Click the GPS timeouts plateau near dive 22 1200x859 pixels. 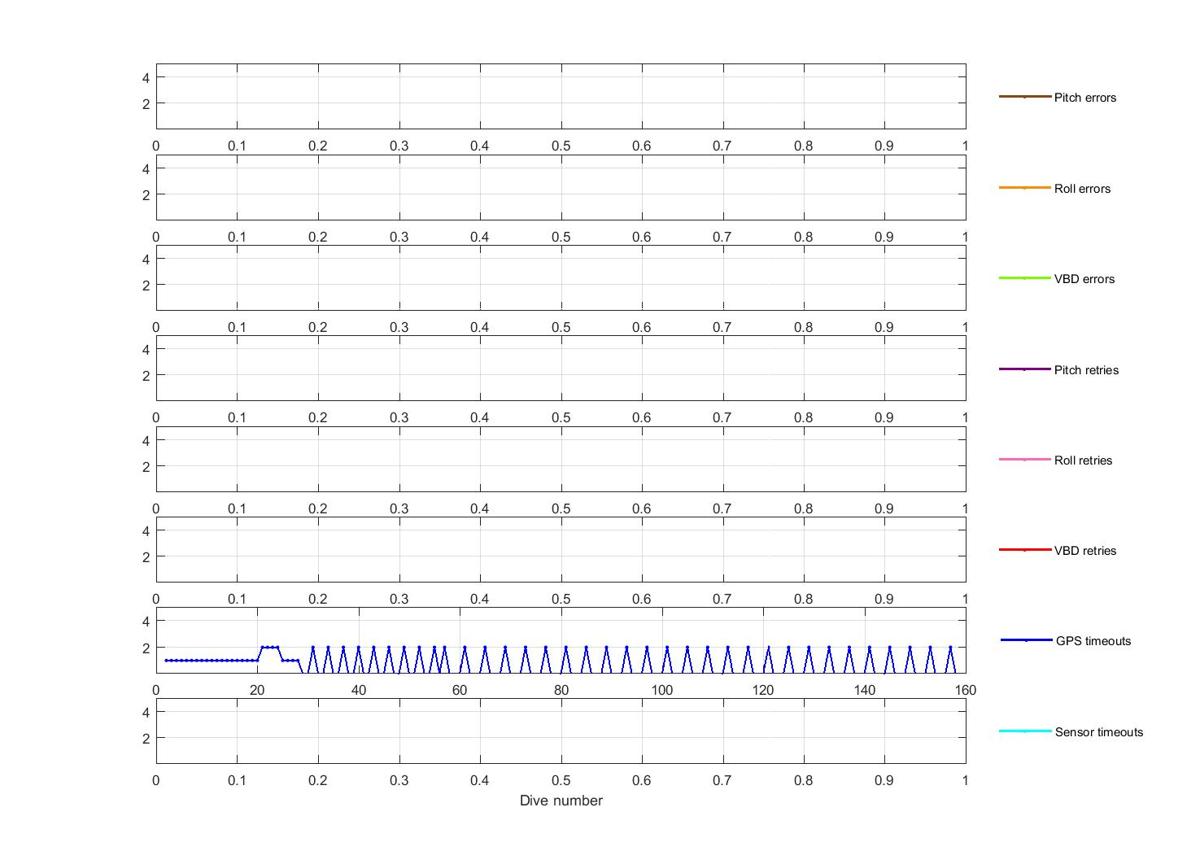coord(270,647)
